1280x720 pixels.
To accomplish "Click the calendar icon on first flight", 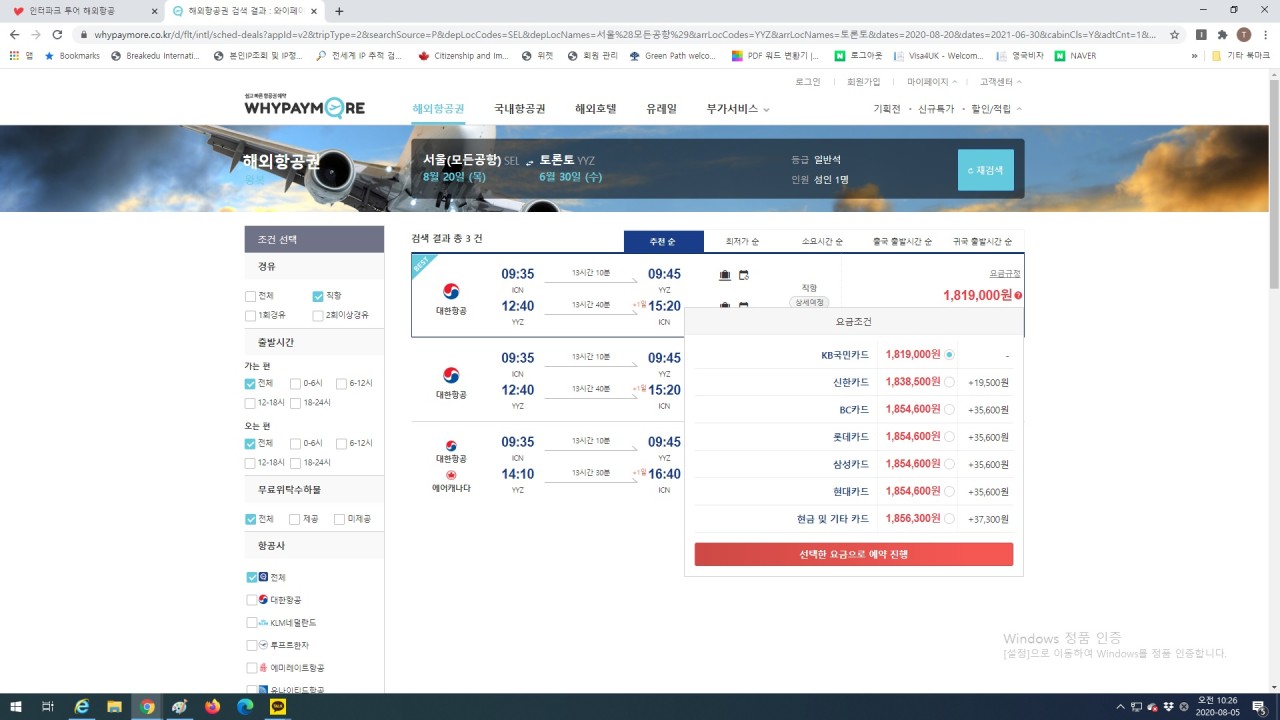I will coord(743,275).
